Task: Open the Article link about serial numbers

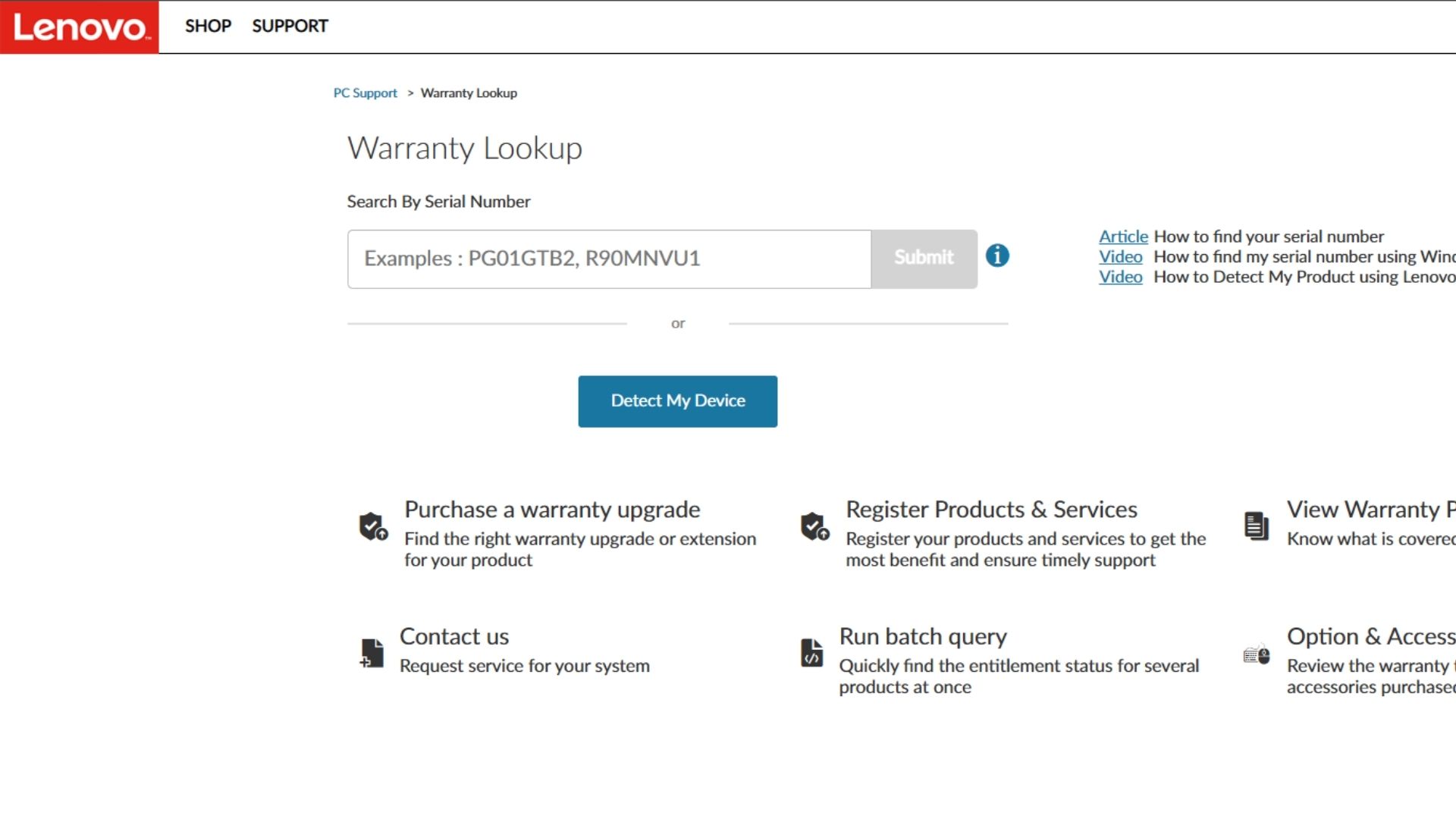Action: point(1123,237)
